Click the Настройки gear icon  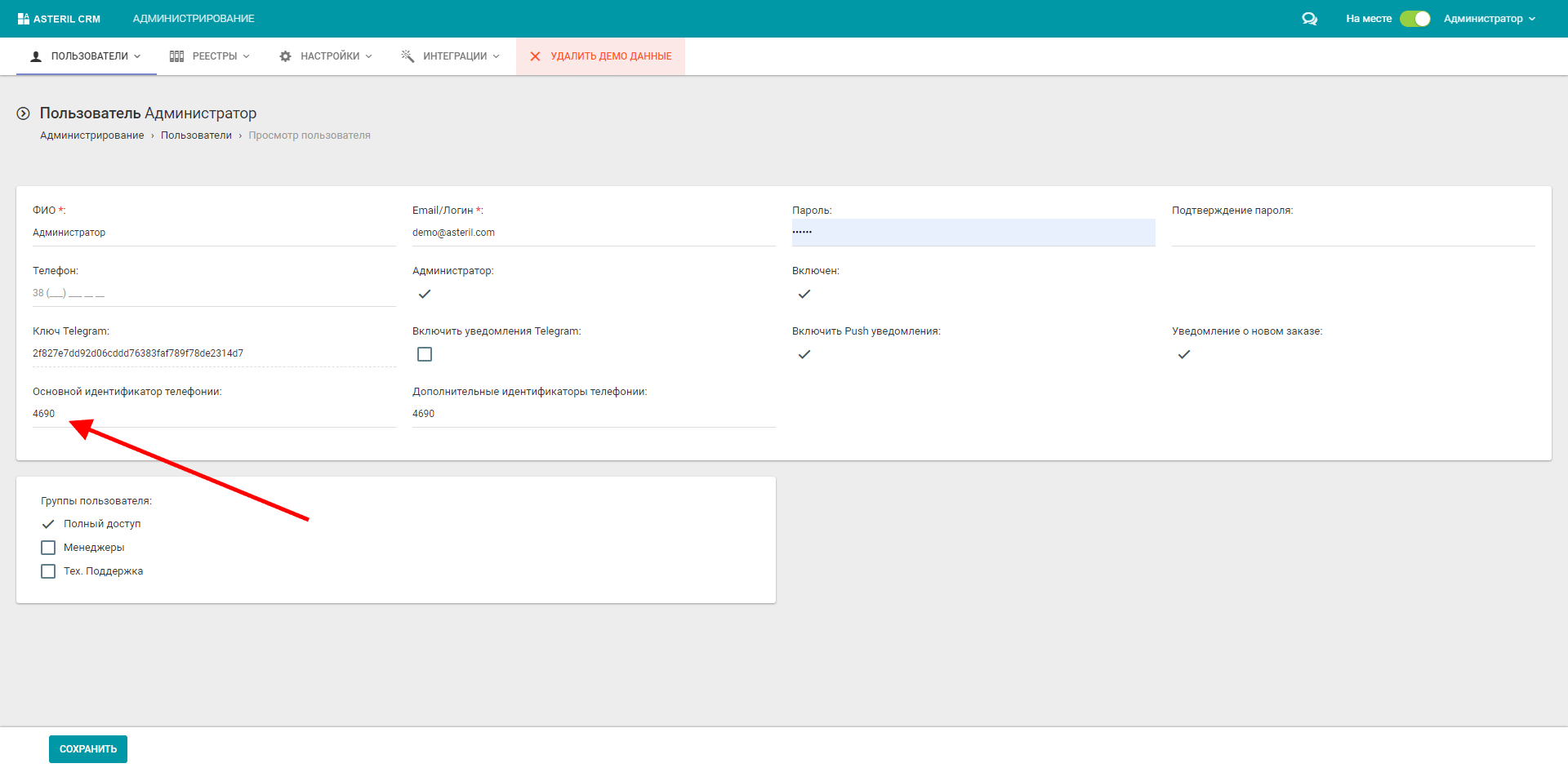(x=285, y=56)
